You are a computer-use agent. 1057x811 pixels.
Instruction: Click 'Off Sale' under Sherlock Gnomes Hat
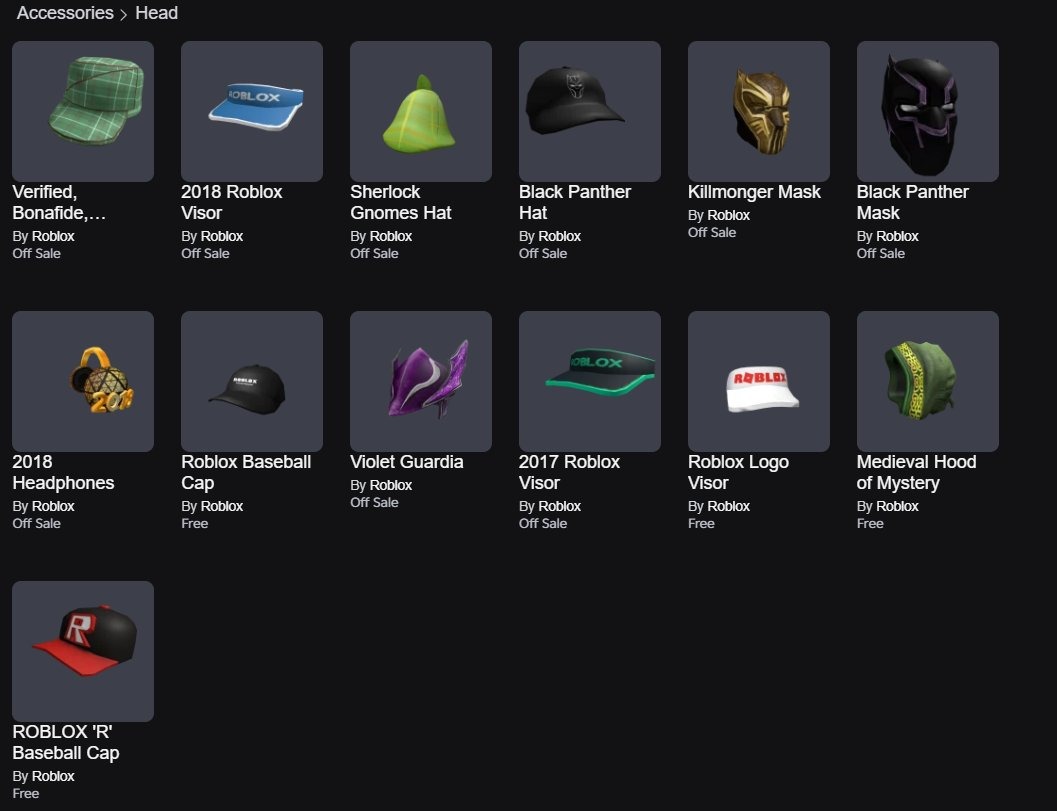[374, 253]
